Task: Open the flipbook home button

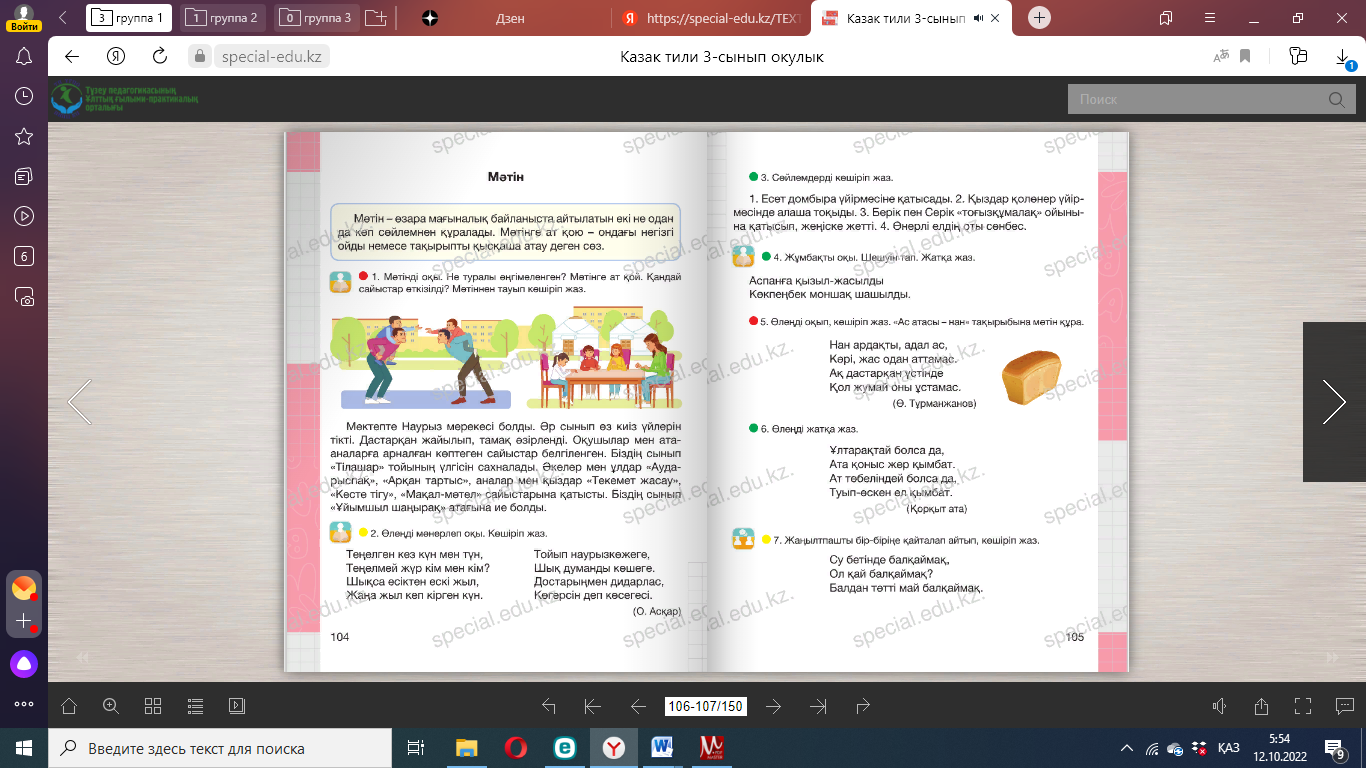Action: (x=69, y=706)
